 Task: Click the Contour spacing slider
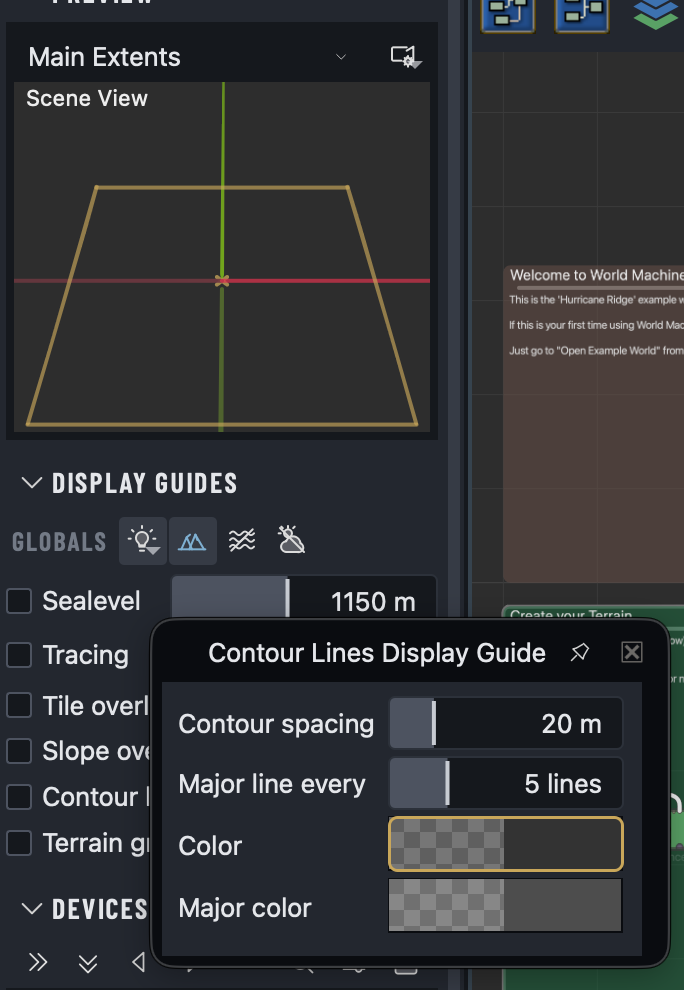tap(505, 723)
